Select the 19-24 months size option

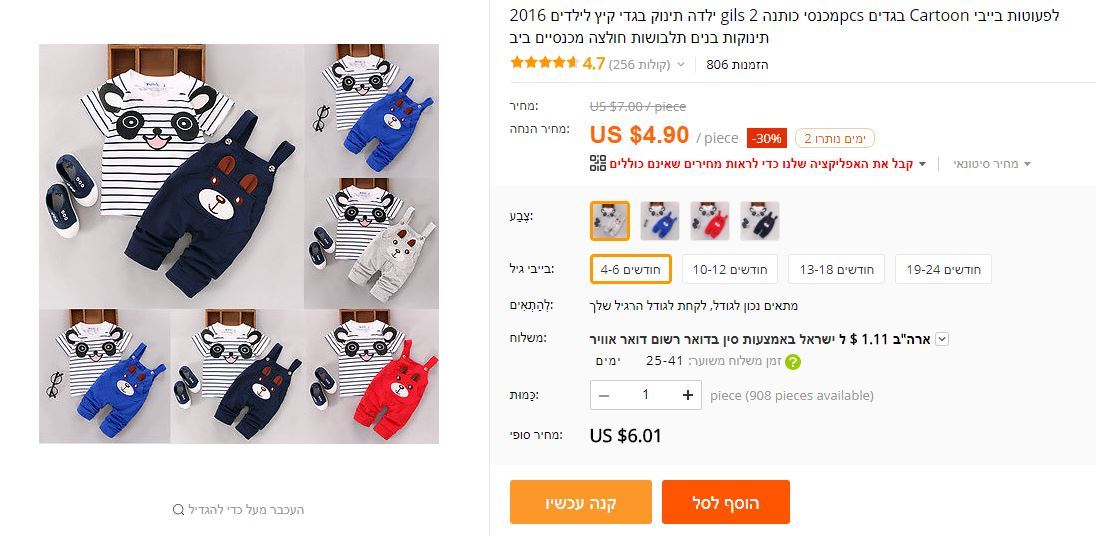[x=943, y=269]
